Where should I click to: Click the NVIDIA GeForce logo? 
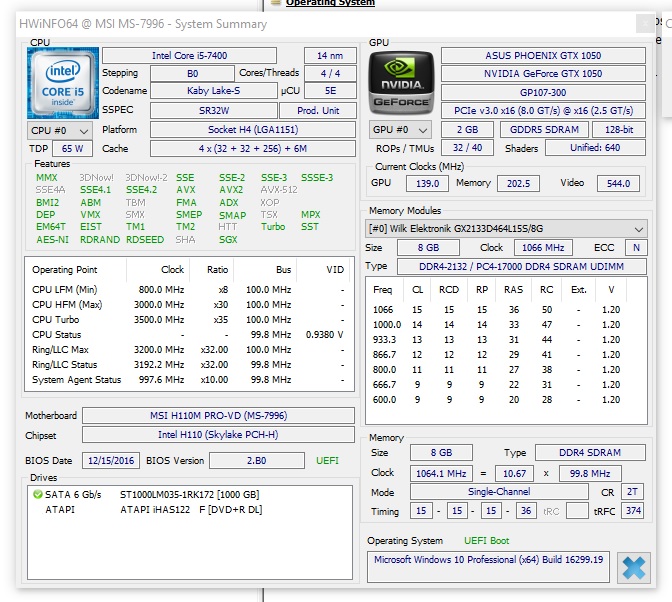click(x=401, y=83)
